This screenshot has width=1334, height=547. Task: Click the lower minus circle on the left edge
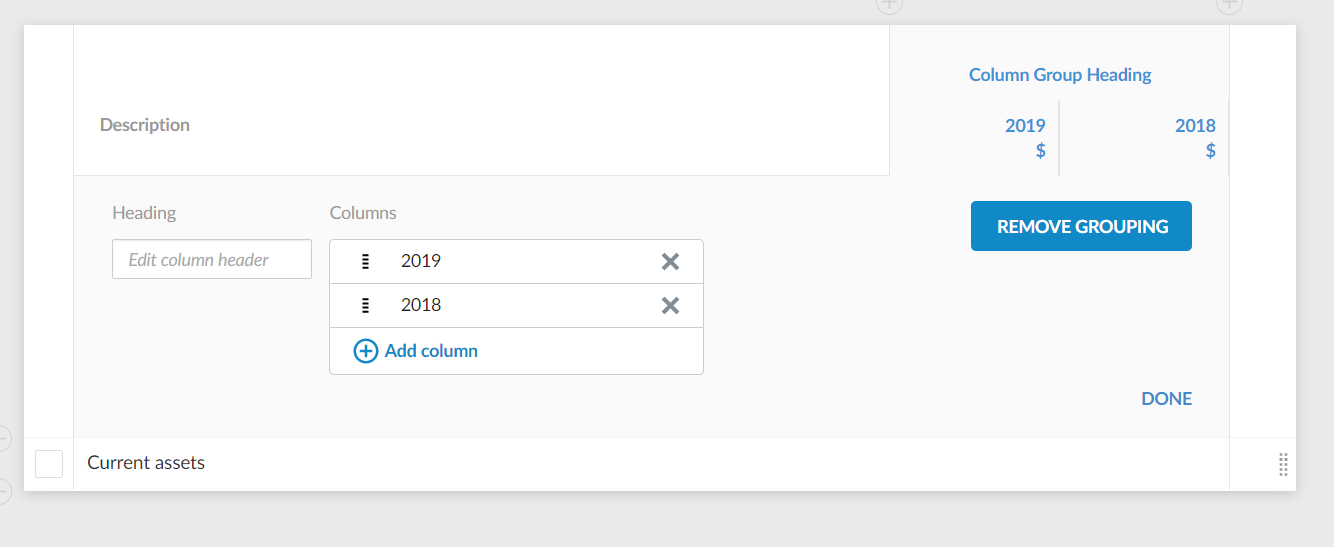(3, 490)
